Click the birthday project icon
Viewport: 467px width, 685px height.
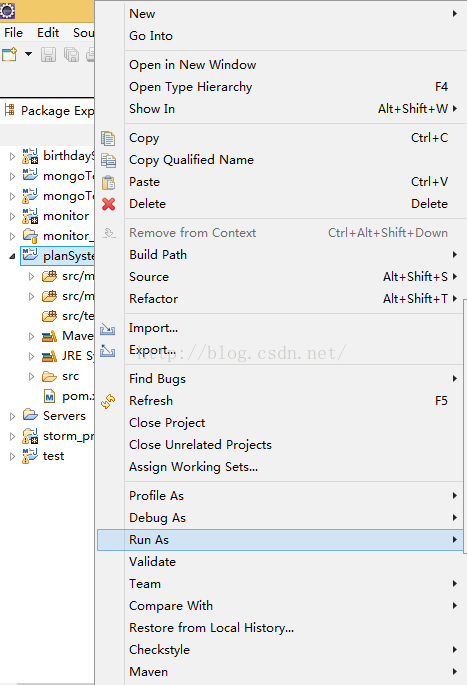30,156
